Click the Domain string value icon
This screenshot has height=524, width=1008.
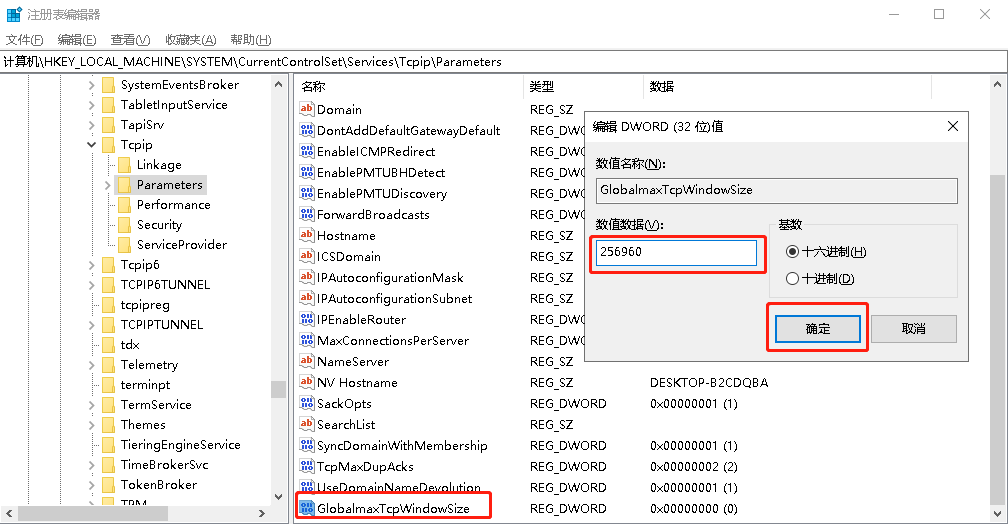tap(307, 110)
